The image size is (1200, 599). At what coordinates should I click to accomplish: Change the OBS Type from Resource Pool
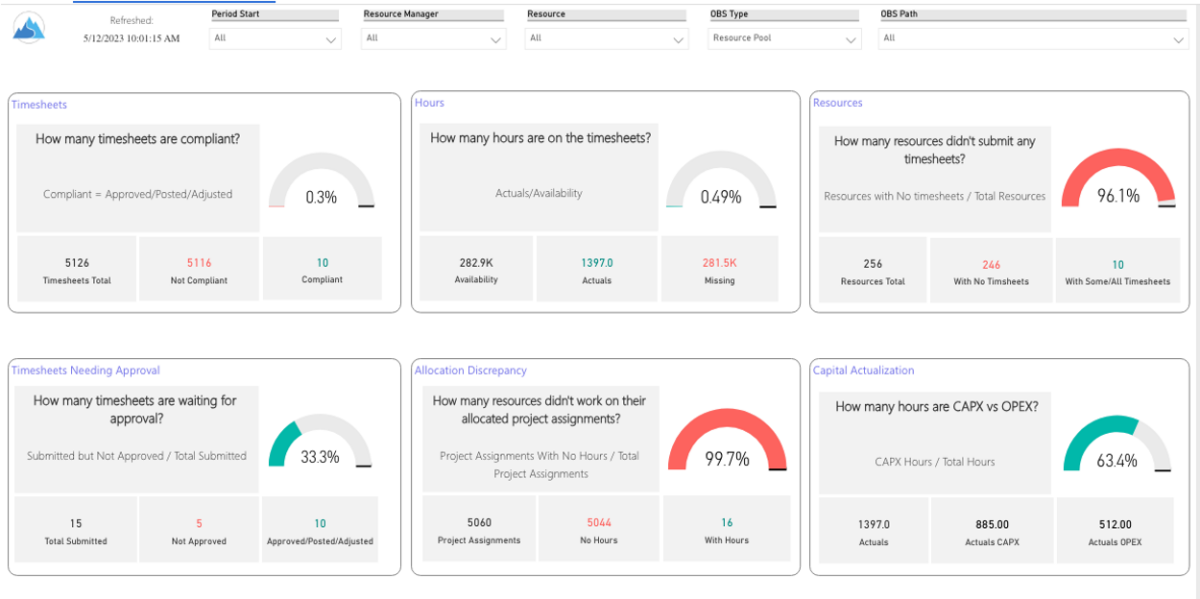(783, 38)
